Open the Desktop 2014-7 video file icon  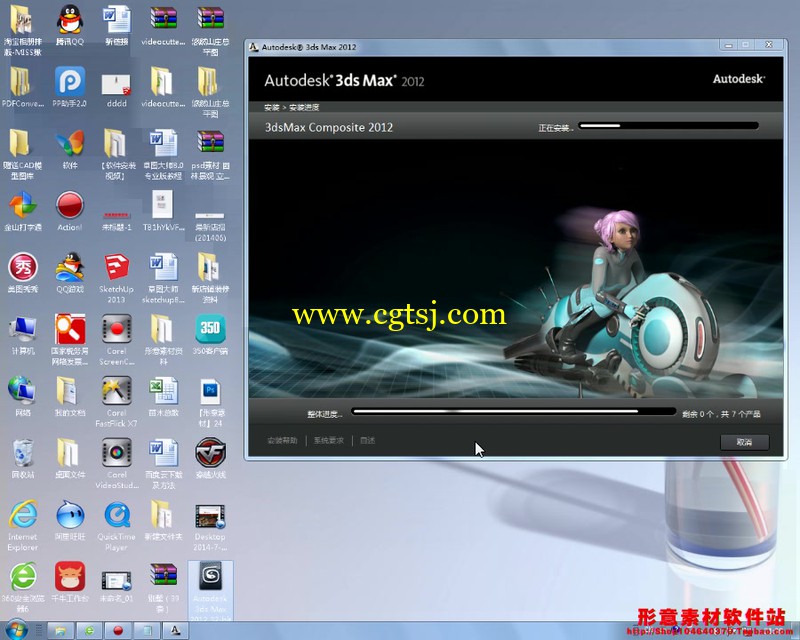click(x=210, y=526)
